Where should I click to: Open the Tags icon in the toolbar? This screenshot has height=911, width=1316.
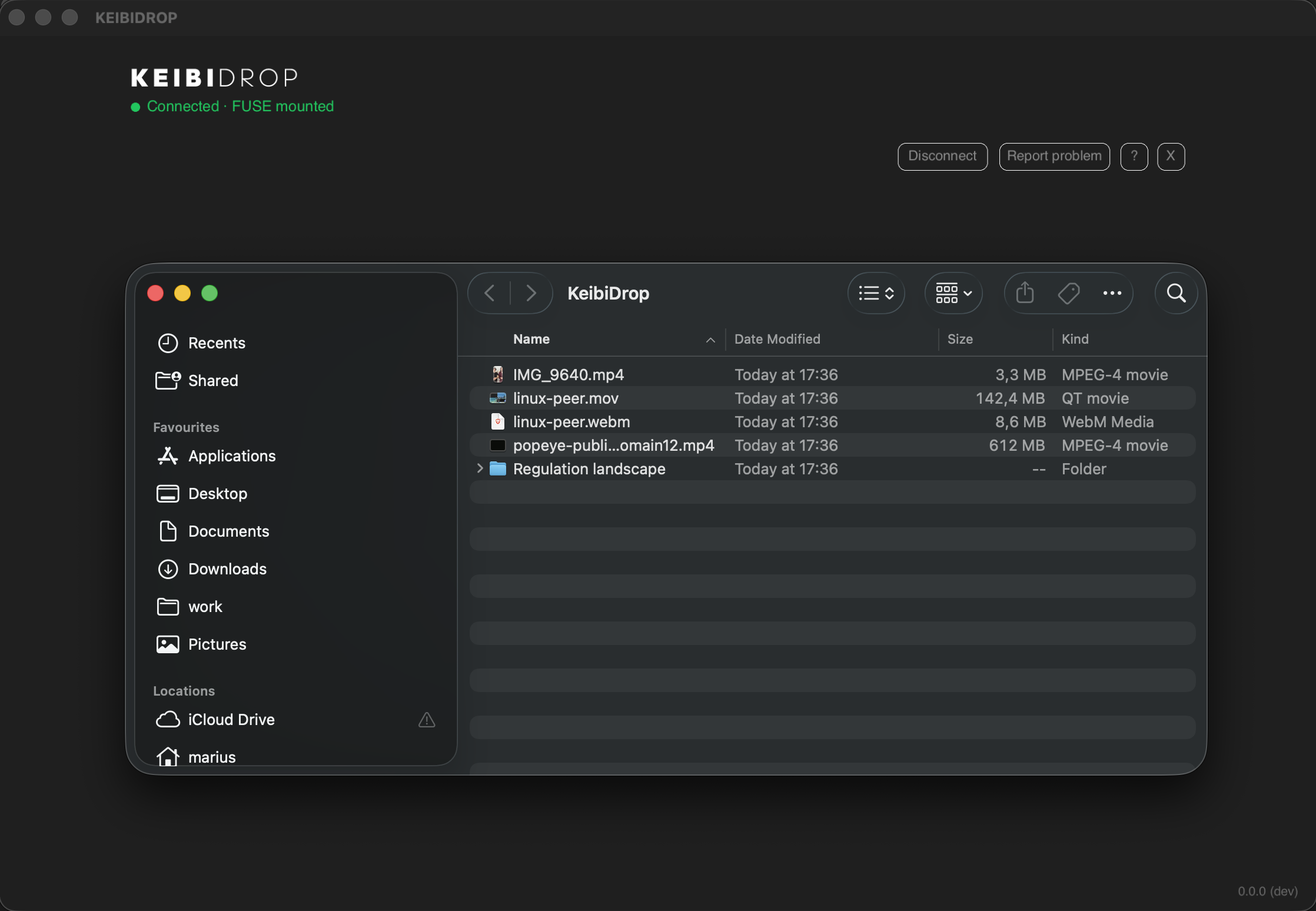pyautogui.click(x=1068, y=292)
